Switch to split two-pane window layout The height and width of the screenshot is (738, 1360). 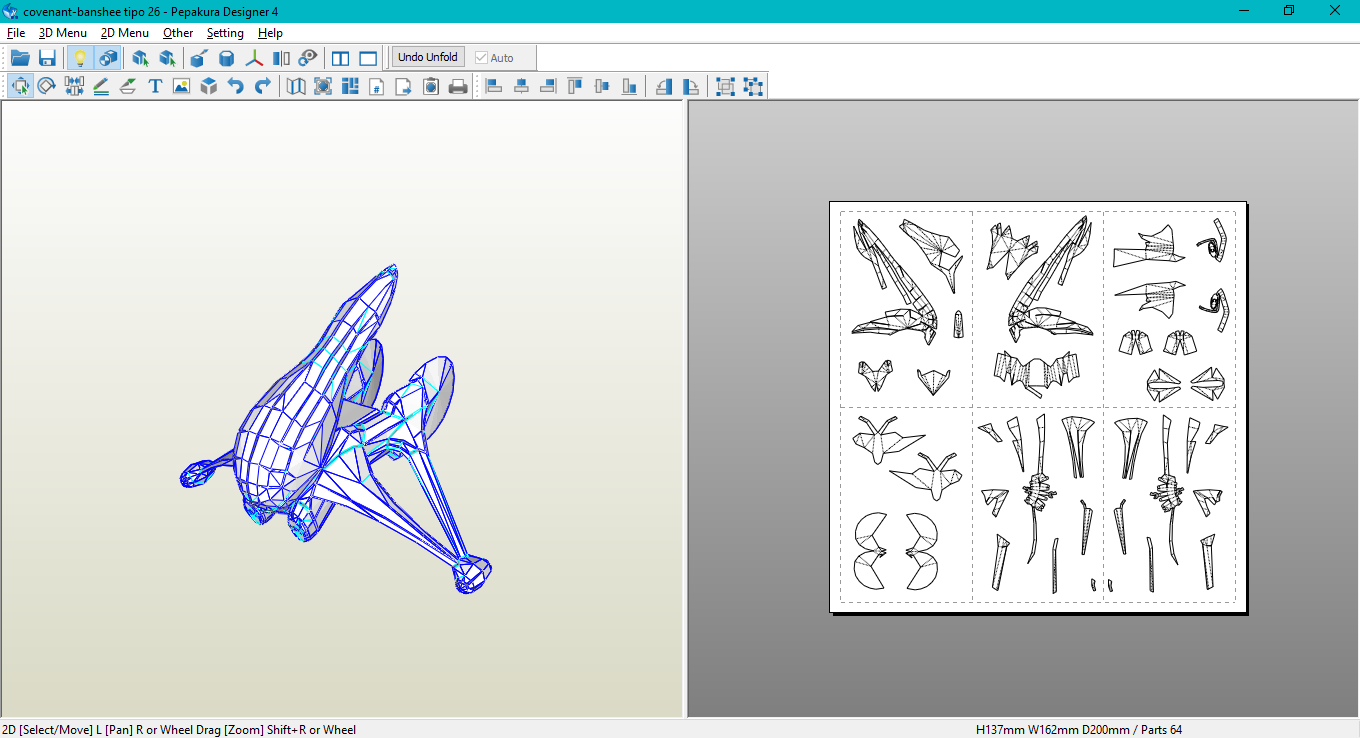point(341,57)
